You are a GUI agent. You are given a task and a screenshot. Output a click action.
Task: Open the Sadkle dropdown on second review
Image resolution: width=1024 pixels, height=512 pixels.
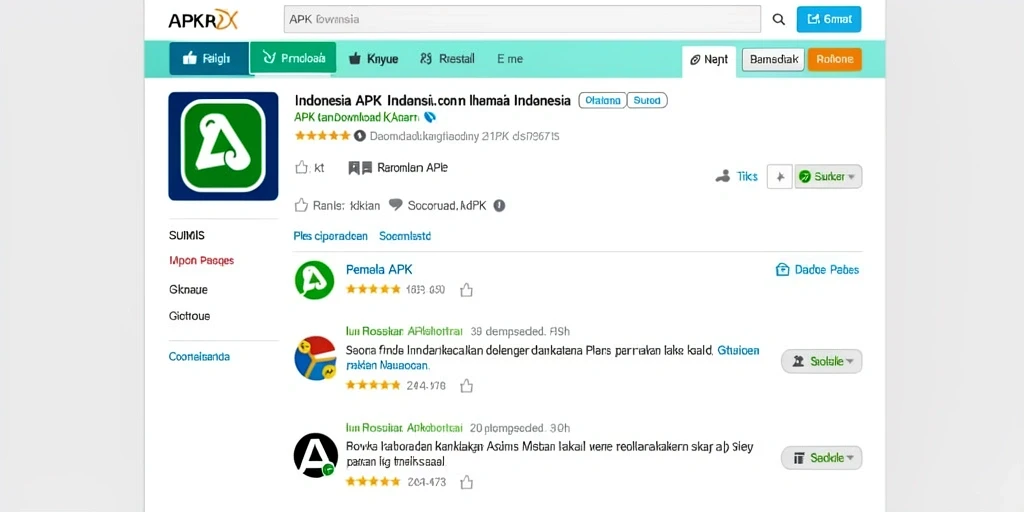822,458
